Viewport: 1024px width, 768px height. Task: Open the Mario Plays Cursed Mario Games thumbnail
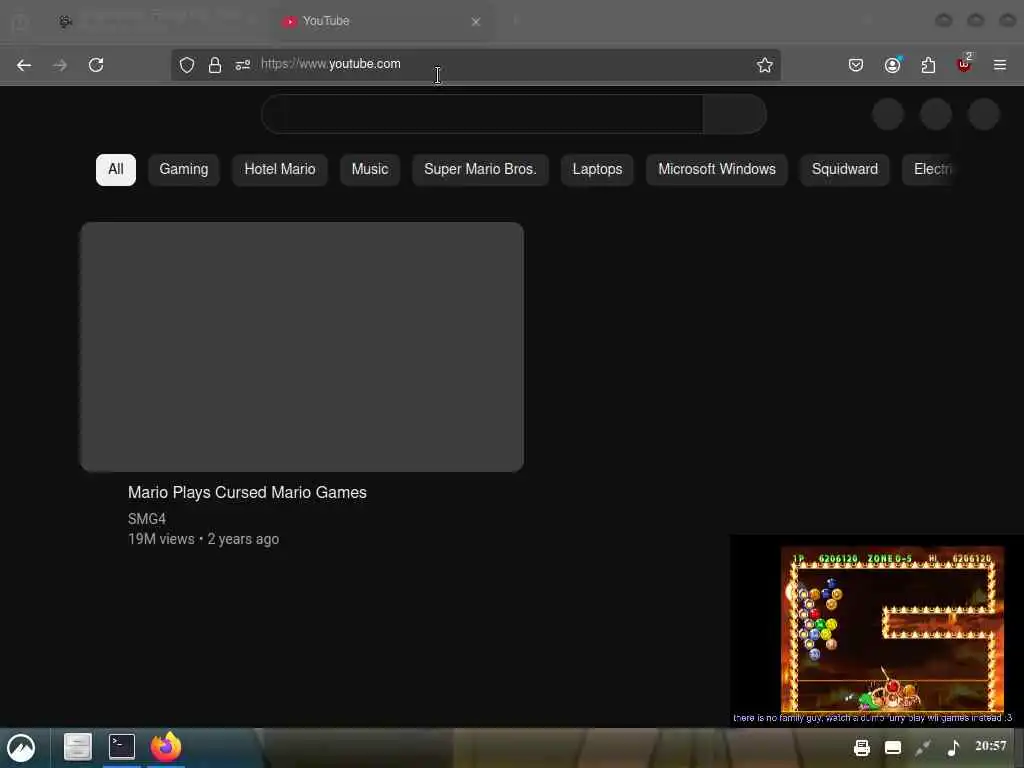[302, 347]
